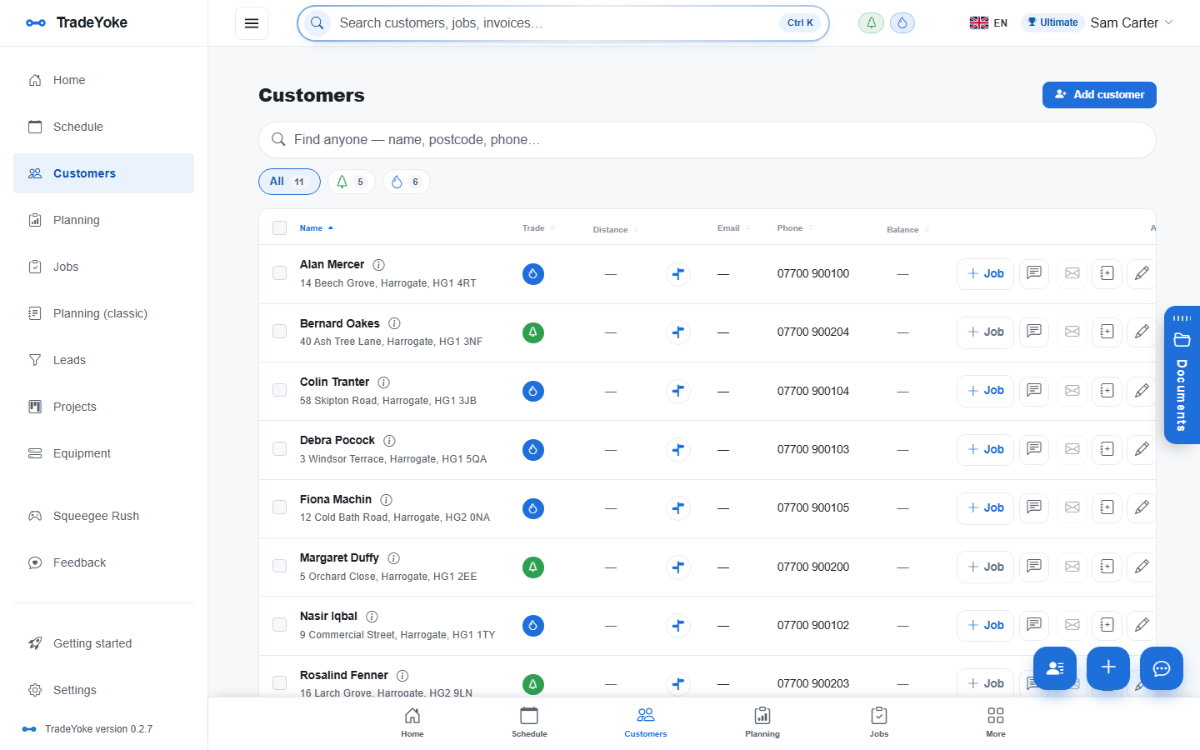Click the floating plus quick-add button
This screenshot has height=750, width=1200.
tap(1108, 668)
